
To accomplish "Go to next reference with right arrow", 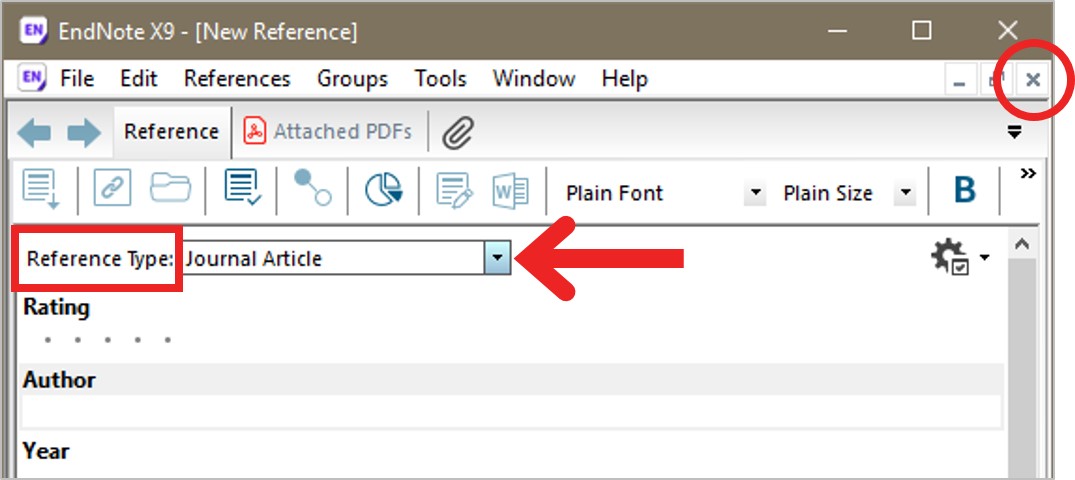I will 84,132.
